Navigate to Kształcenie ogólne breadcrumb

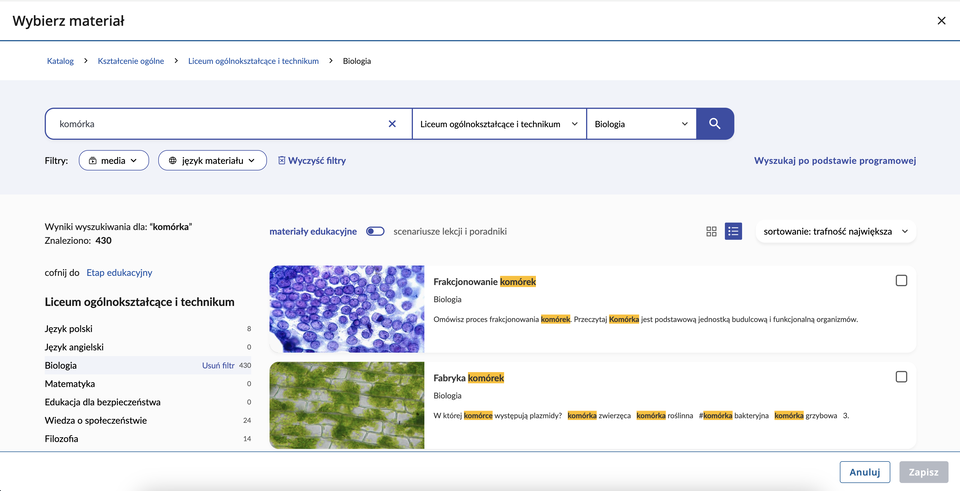tap(131, 61)
